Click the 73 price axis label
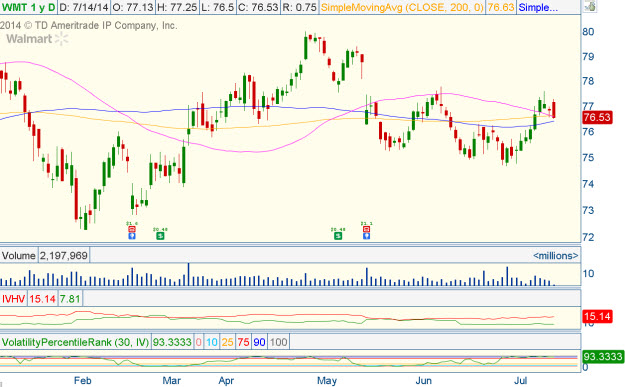The width and height of the screenshot is (625, 387). pos(588,210)
